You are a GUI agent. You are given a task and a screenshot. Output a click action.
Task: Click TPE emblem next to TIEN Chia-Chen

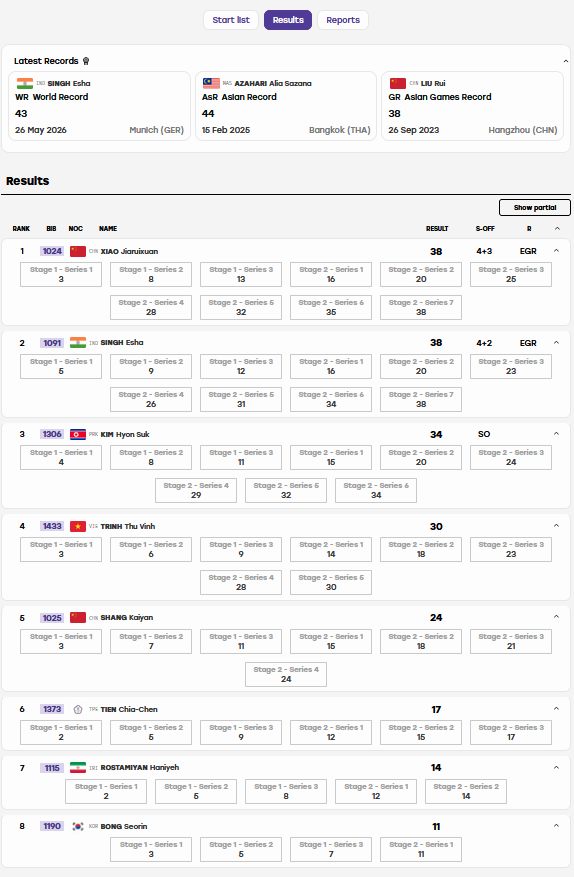click(x=78, y=709)
